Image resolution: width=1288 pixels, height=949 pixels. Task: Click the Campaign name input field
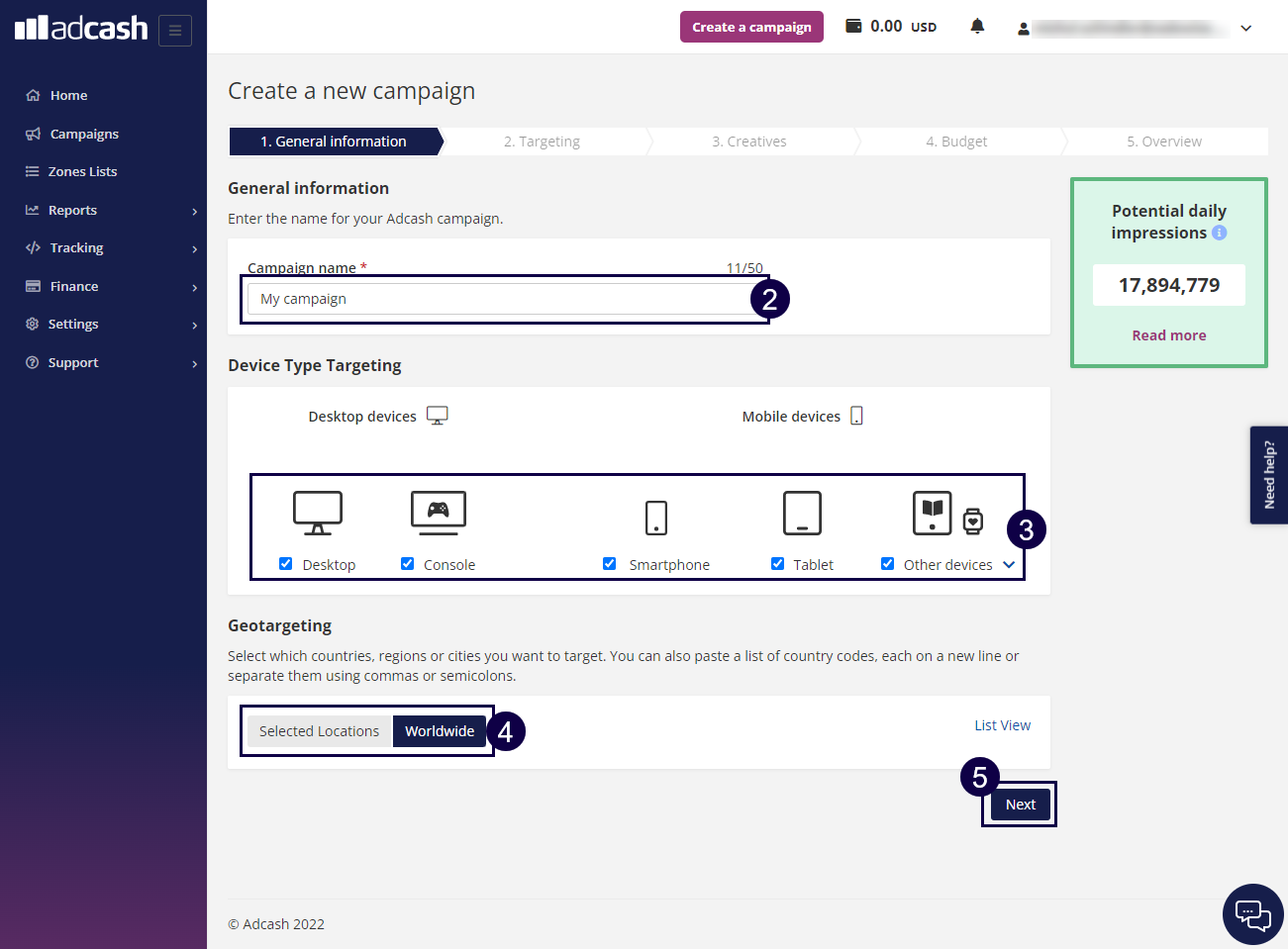[500, 299]
